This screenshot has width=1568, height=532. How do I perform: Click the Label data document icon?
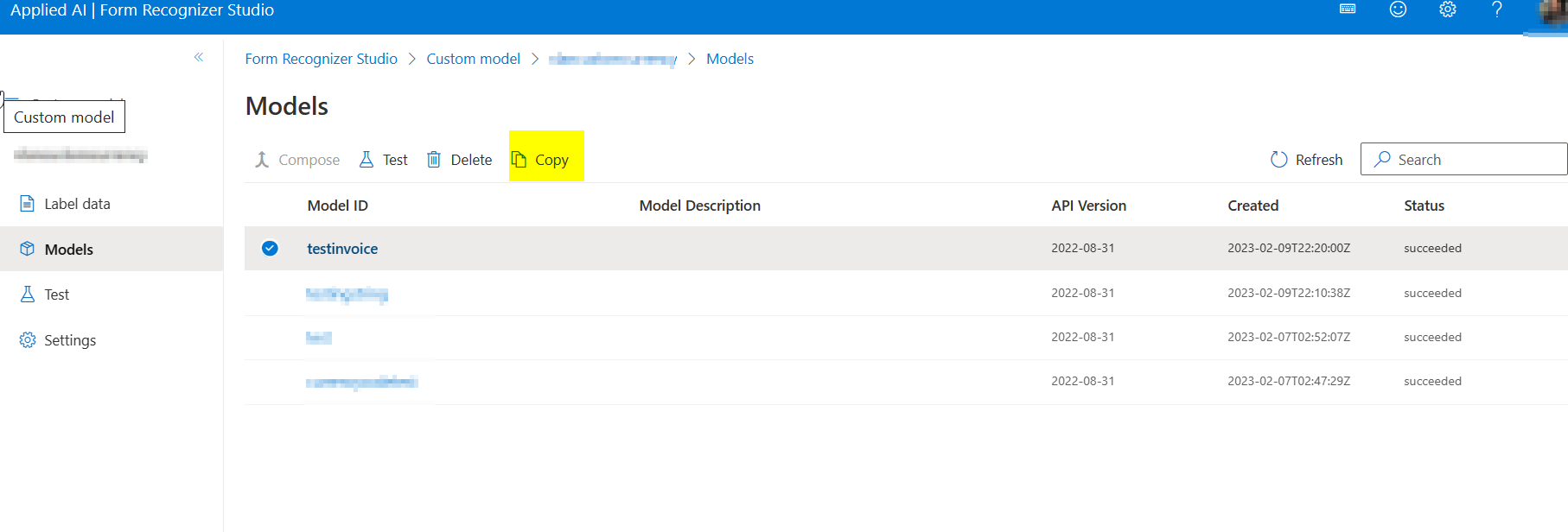point(28,204)
